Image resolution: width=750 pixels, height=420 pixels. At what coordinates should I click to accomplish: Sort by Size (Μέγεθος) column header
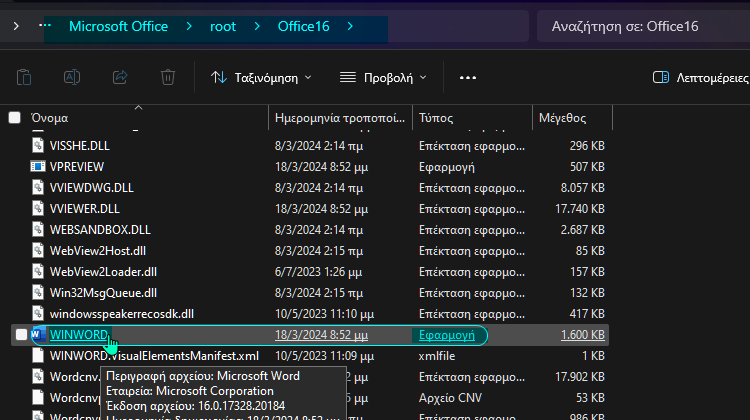pos(562,118)
